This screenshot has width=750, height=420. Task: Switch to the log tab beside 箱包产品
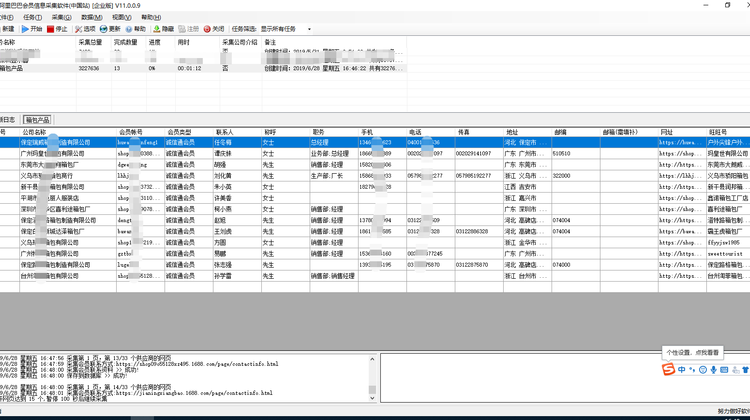[x=8, y=120]
